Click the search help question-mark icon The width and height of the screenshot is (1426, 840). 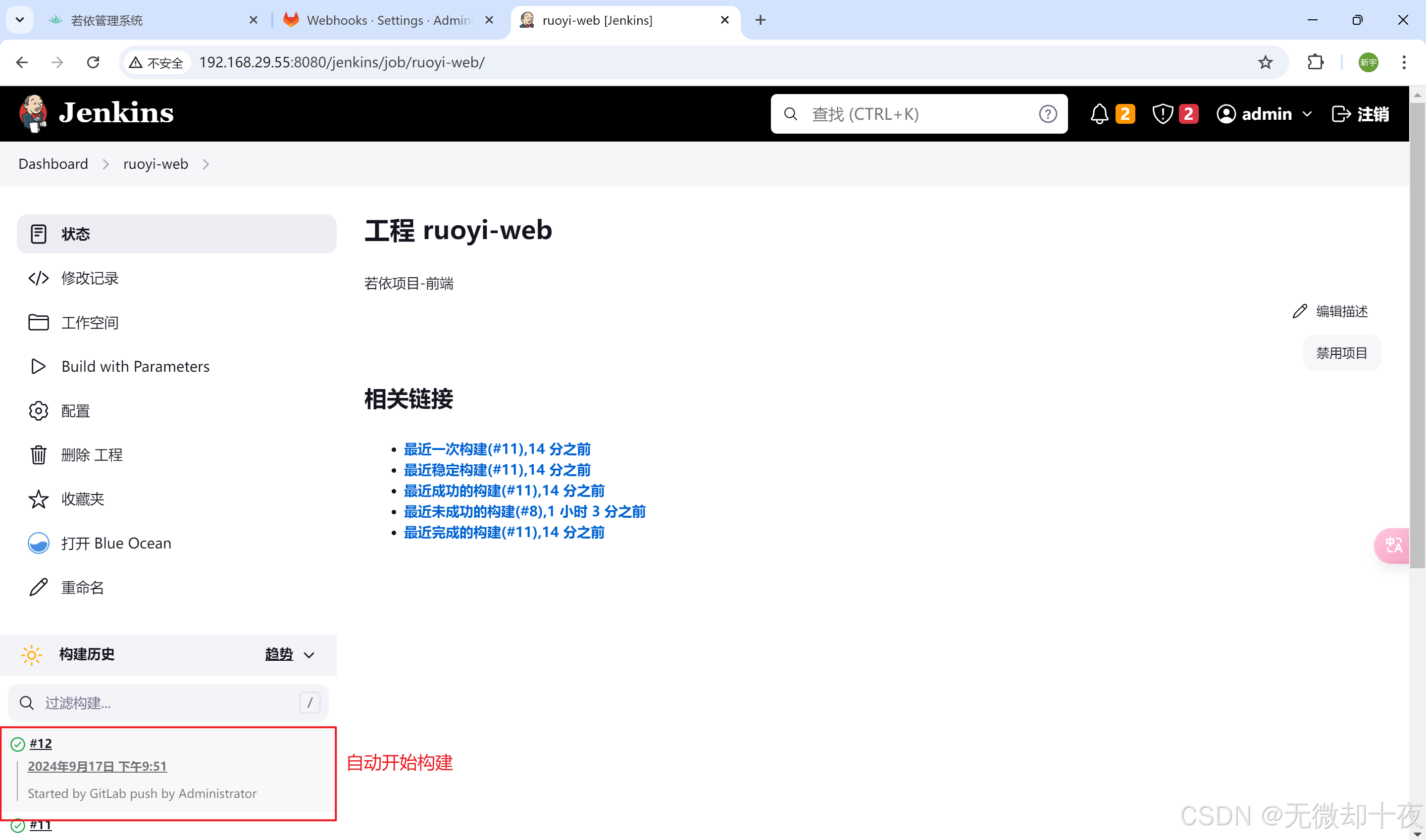point(1047,114)
